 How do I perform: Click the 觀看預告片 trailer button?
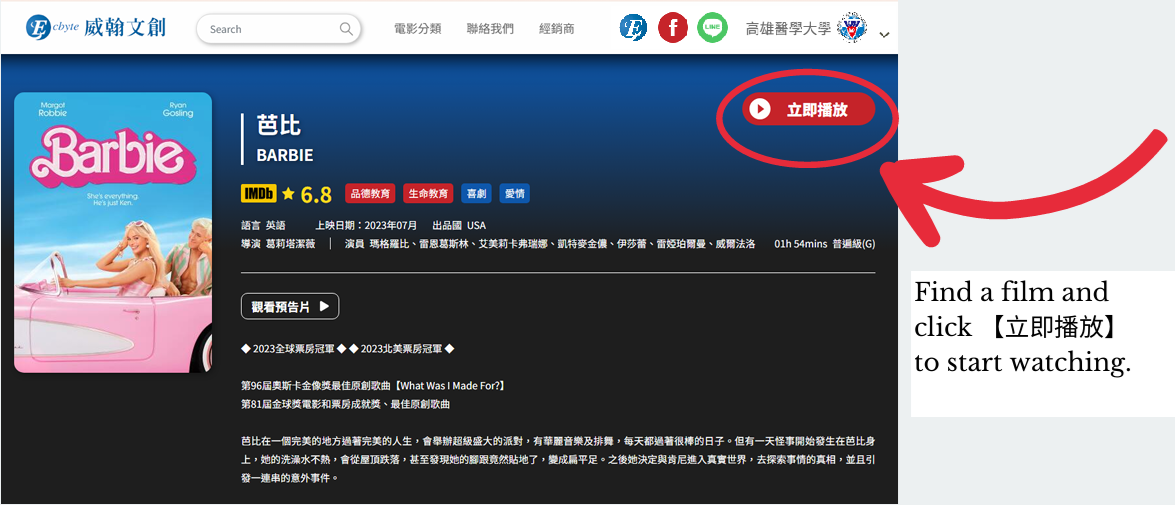coord(290,306)
